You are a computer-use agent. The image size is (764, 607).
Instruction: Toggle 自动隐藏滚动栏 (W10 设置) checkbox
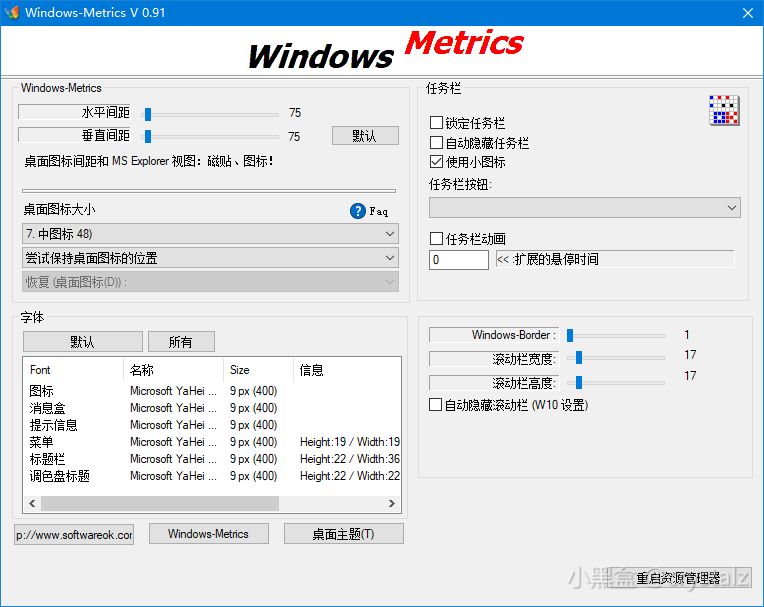point(436,404)
